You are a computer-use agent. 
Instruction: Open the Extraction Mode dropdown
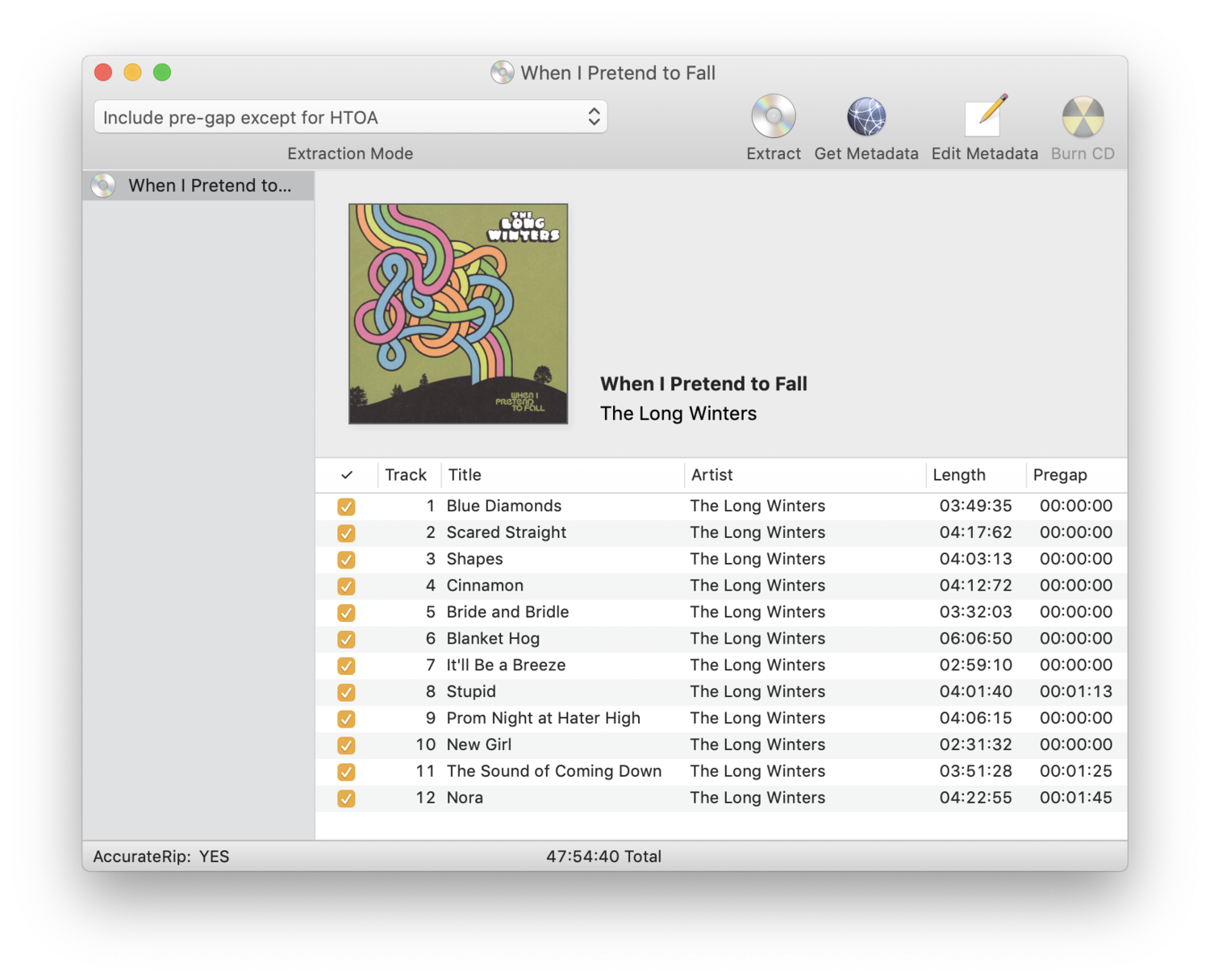pos(350,118)
